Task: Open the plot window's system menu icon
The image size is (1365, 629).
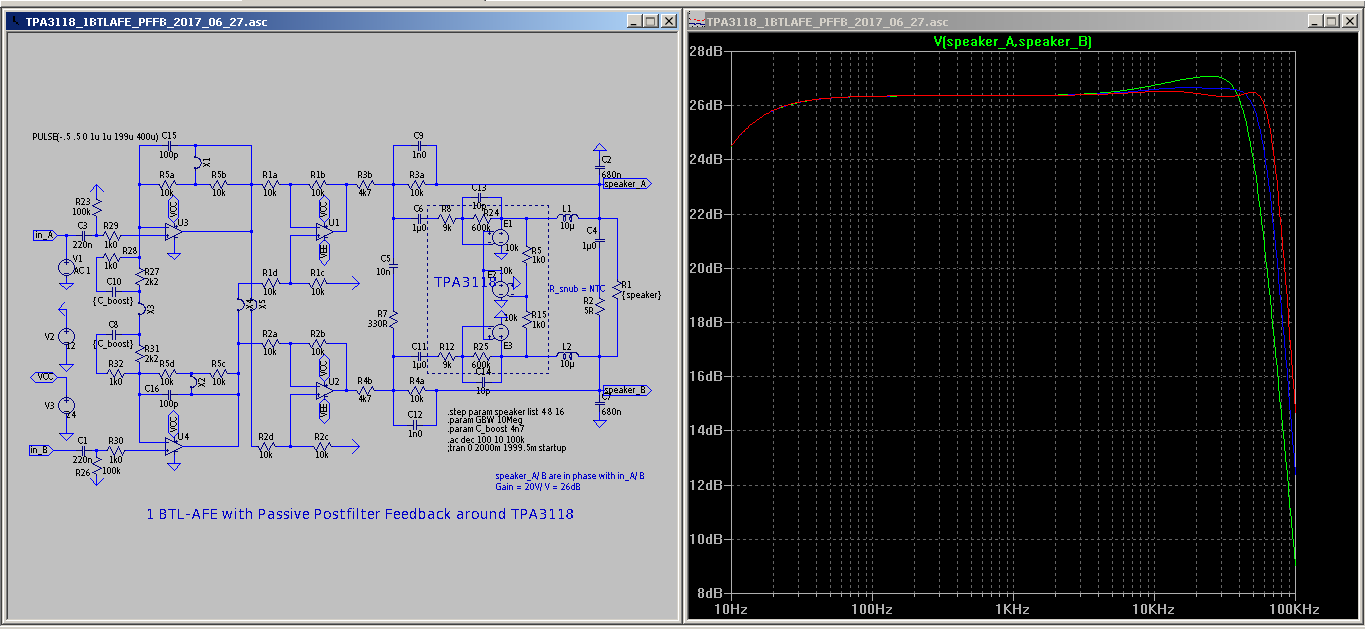Action: tap(697, 21)
